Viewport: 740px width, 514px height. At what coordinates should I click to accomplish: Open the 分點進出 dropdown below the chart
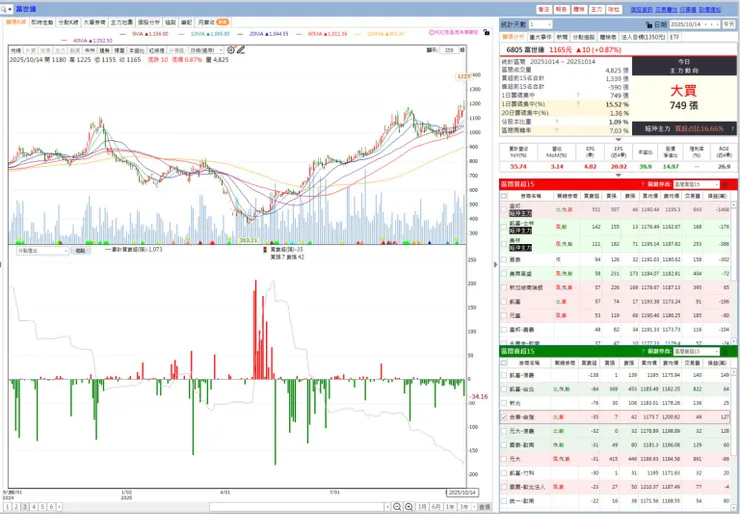tap(42, 251)
